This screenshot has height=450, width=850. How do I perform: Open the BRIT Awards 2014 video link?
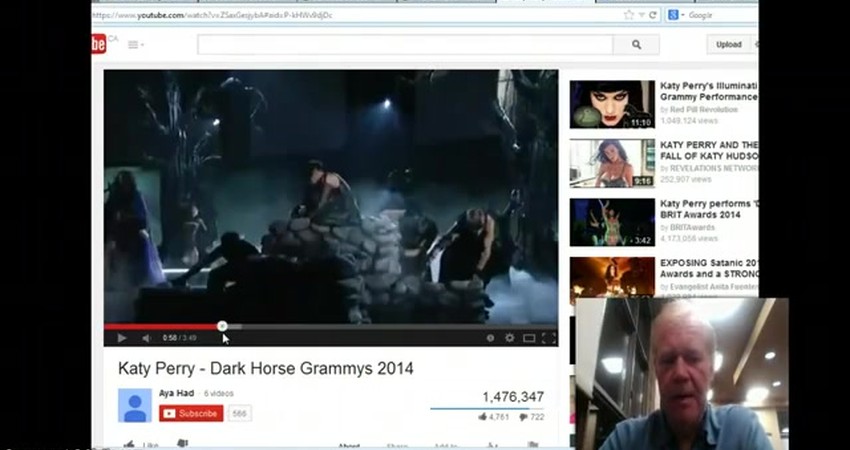tap(708, 210)
